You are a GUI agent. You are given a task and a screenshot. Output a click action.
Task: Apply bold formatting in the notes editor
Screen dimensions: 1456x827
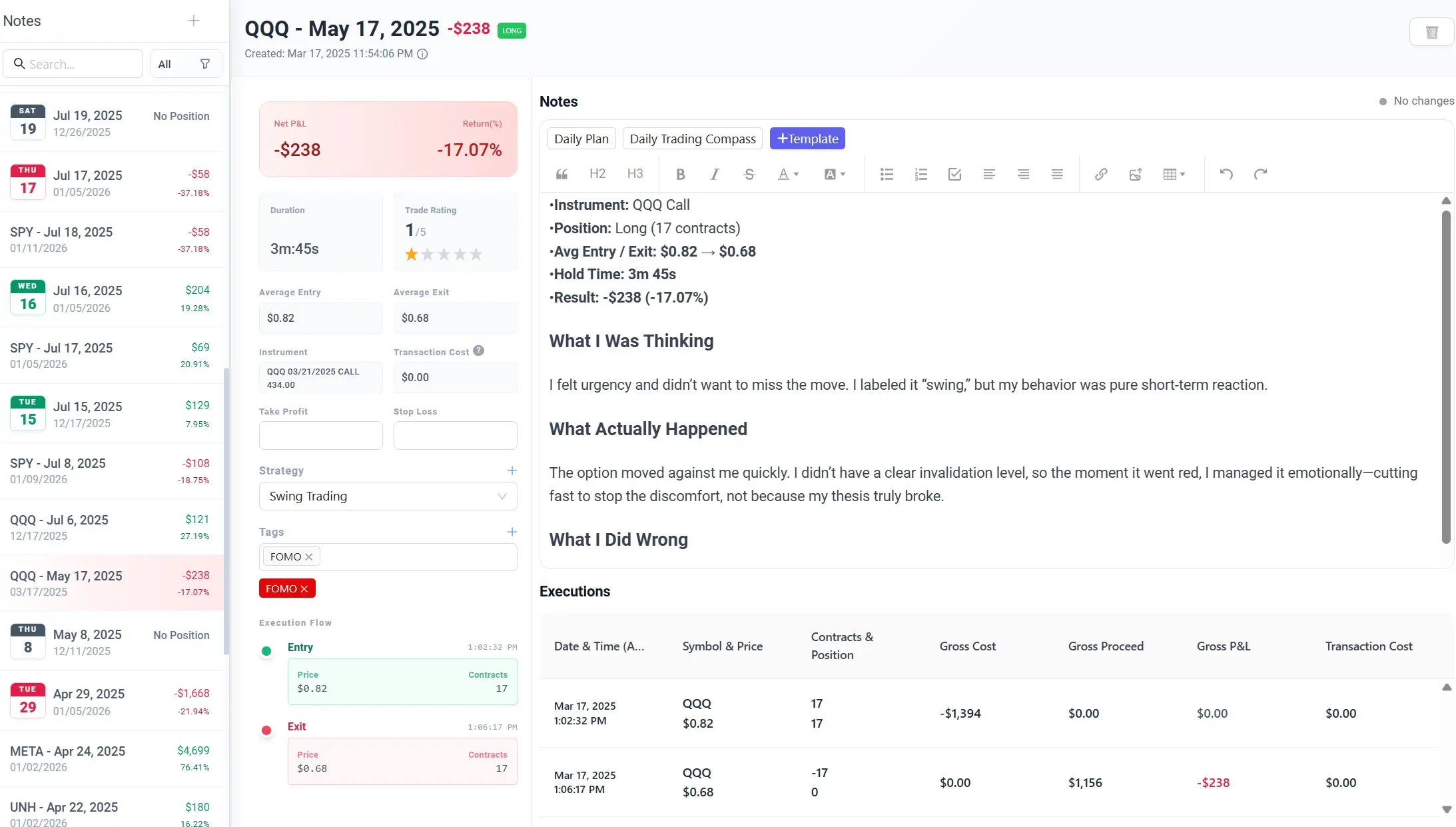680,174
